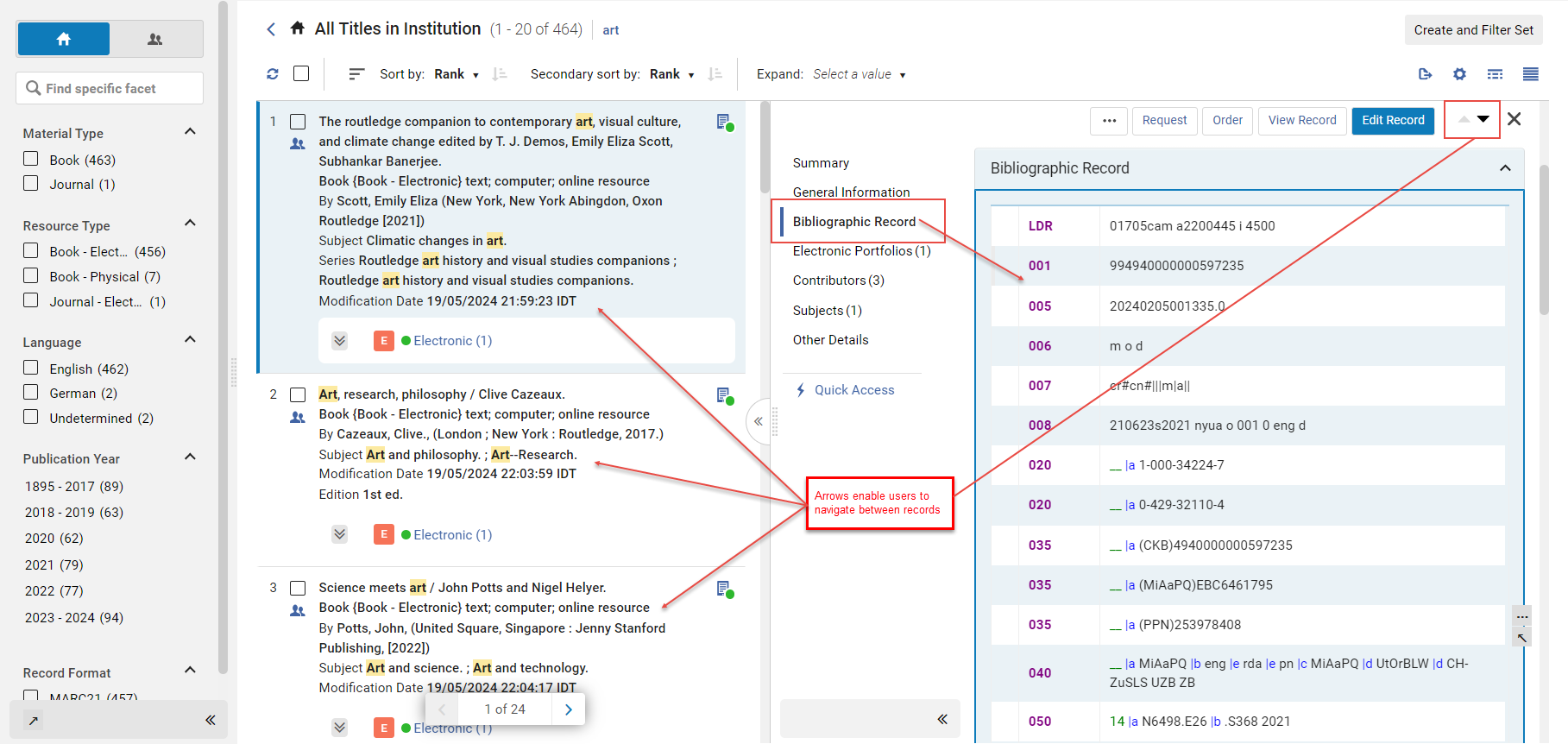Check the Journal (1) material facet

coord(31,183)
